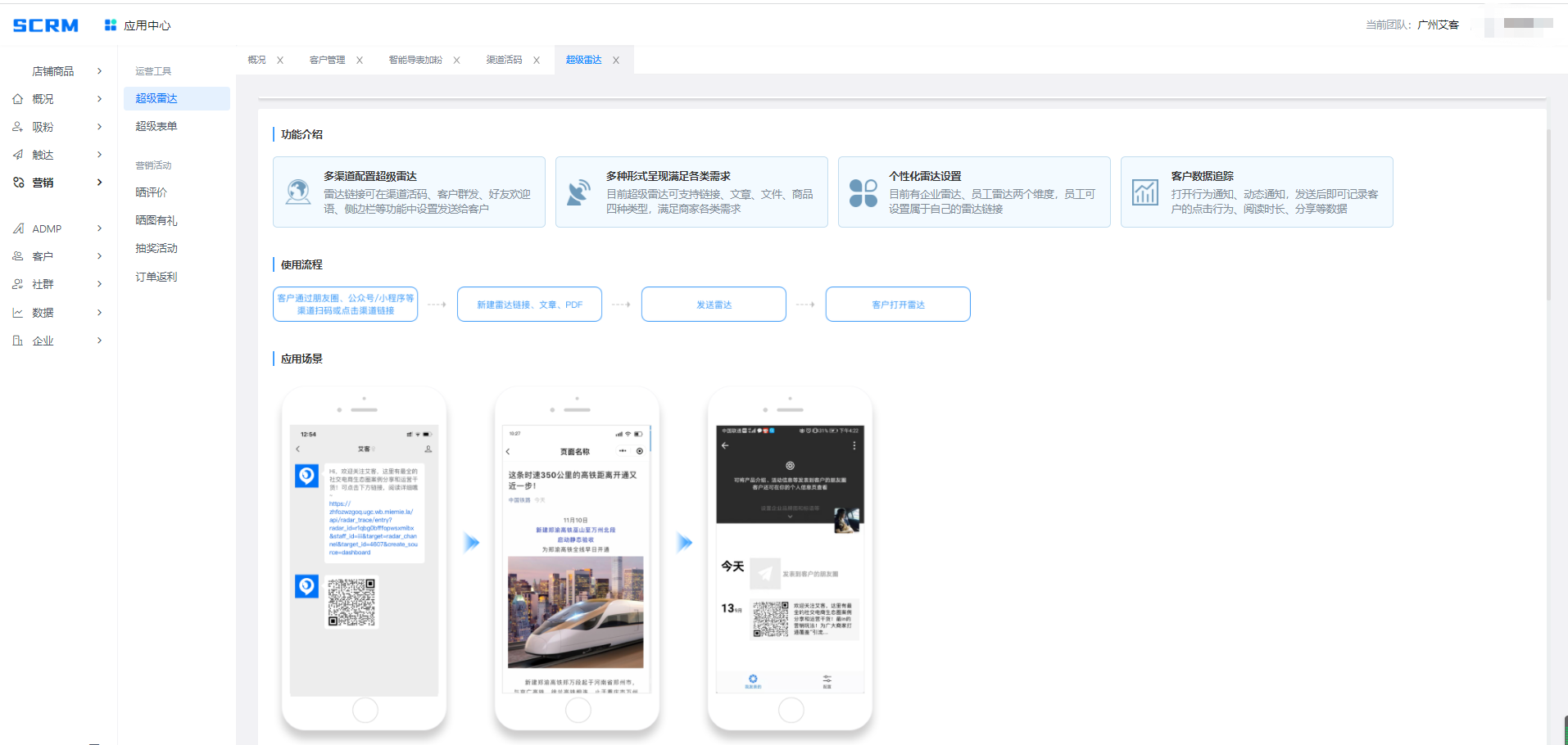The image size is (1568, 745).
Task: Click the 触达 paper plane icon
Action: pos(18,155)
